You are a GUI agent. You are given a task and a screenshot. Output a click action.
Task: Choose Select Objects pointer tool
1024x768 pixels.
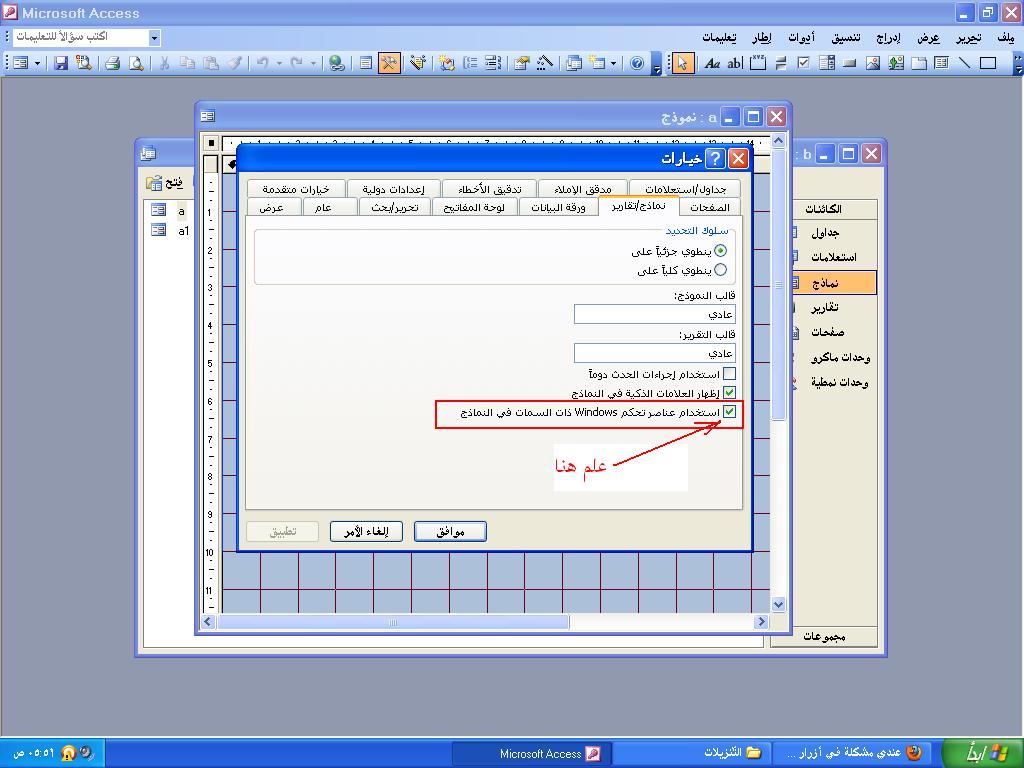click(x=682, y=63)
